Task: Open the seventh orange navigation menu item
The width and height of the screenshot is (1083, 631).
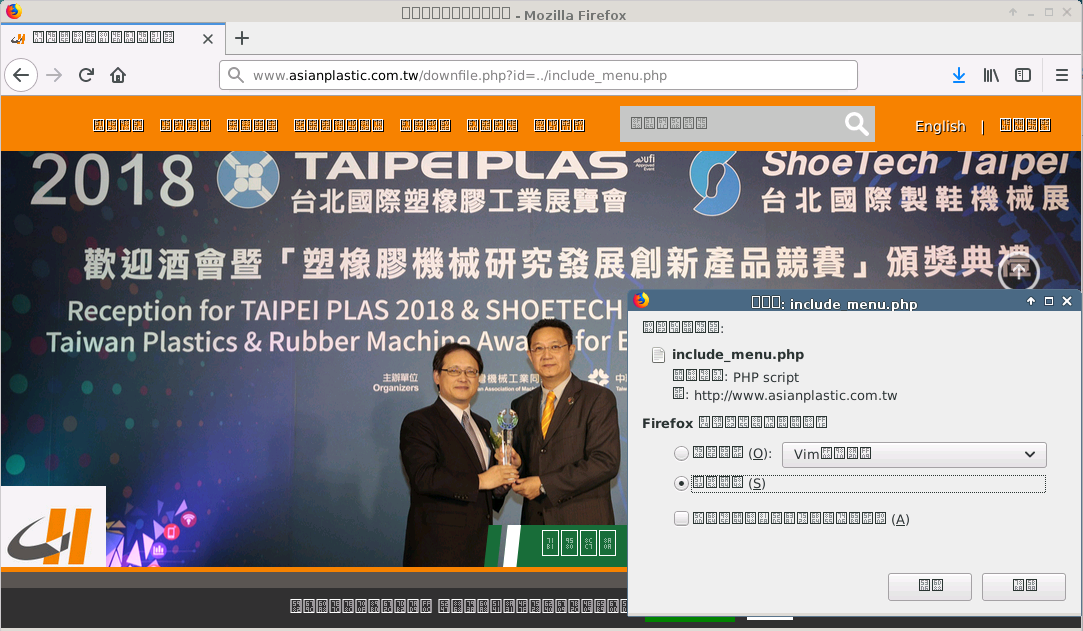Action: (559, 125)
